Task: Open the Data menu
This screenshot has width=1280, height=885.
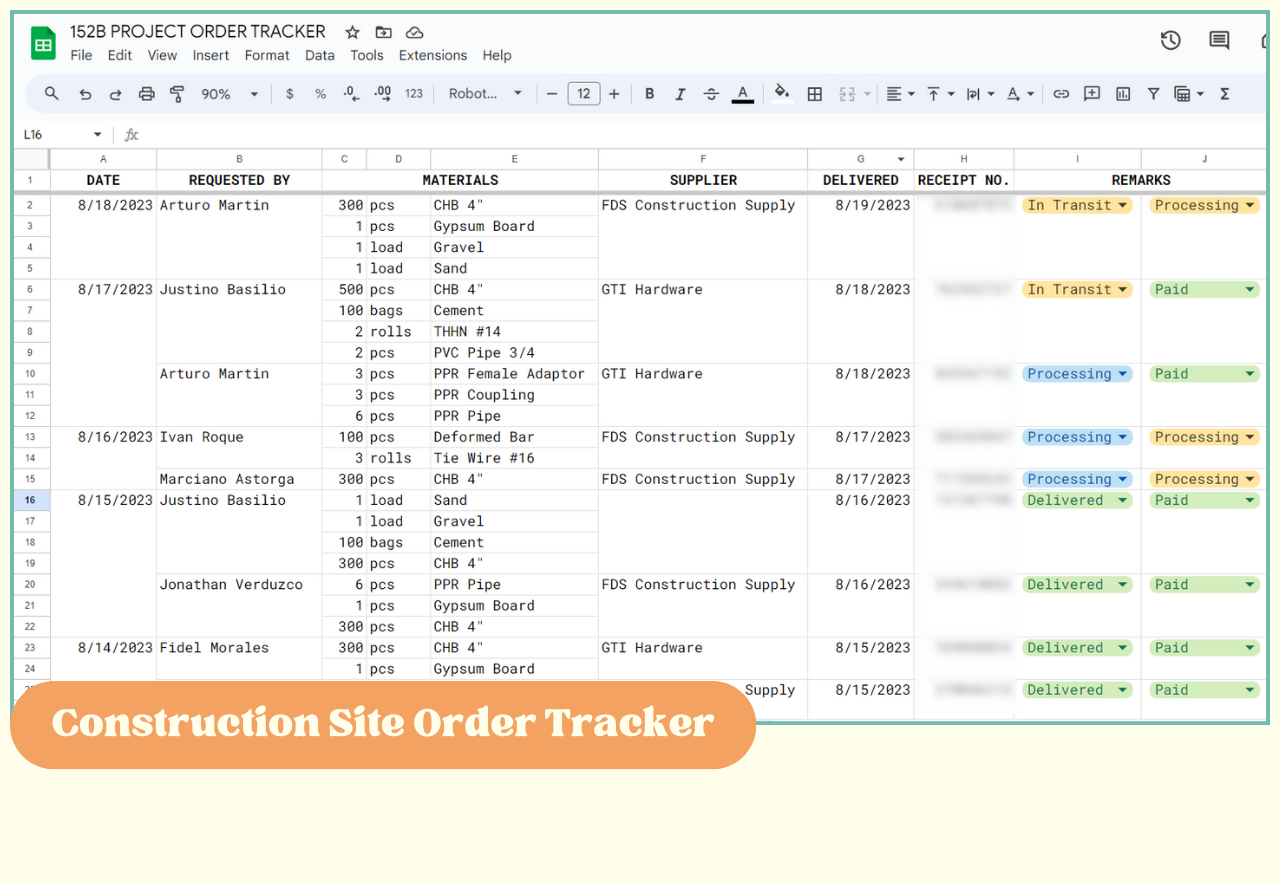Action: [320, 56]
